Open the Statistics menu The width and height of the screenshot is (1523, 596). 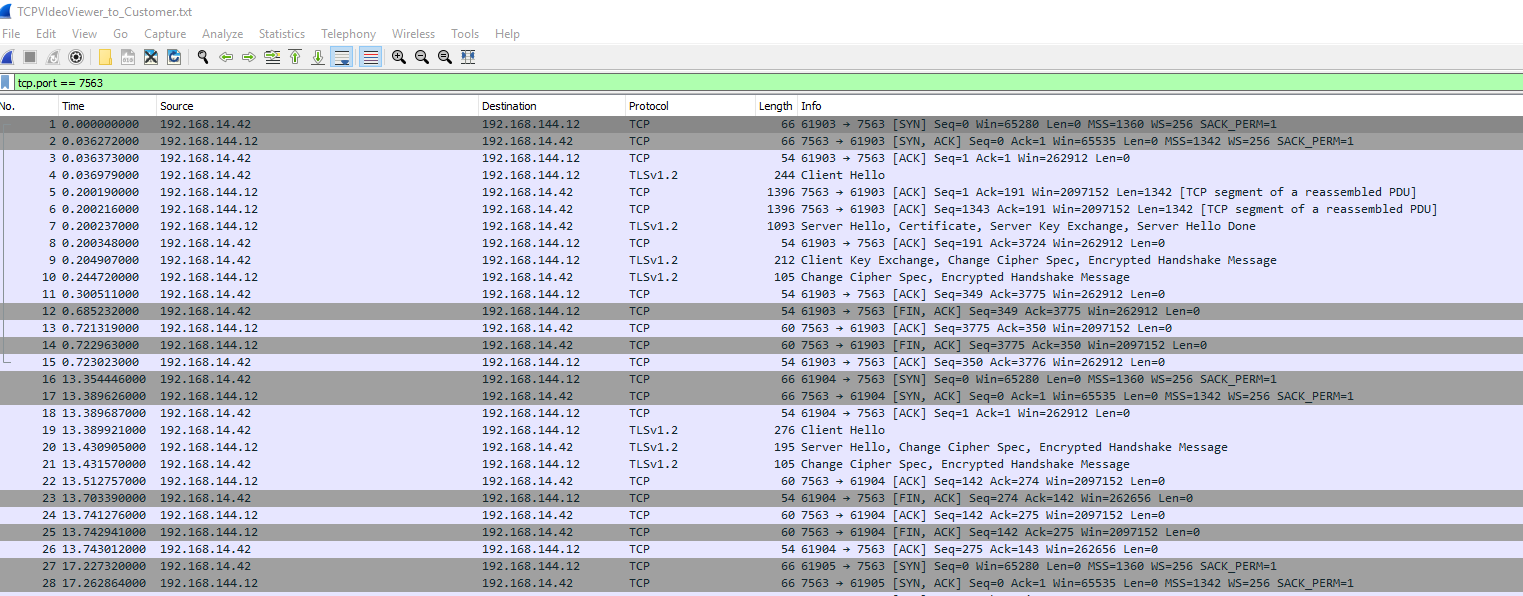(282, 34)
